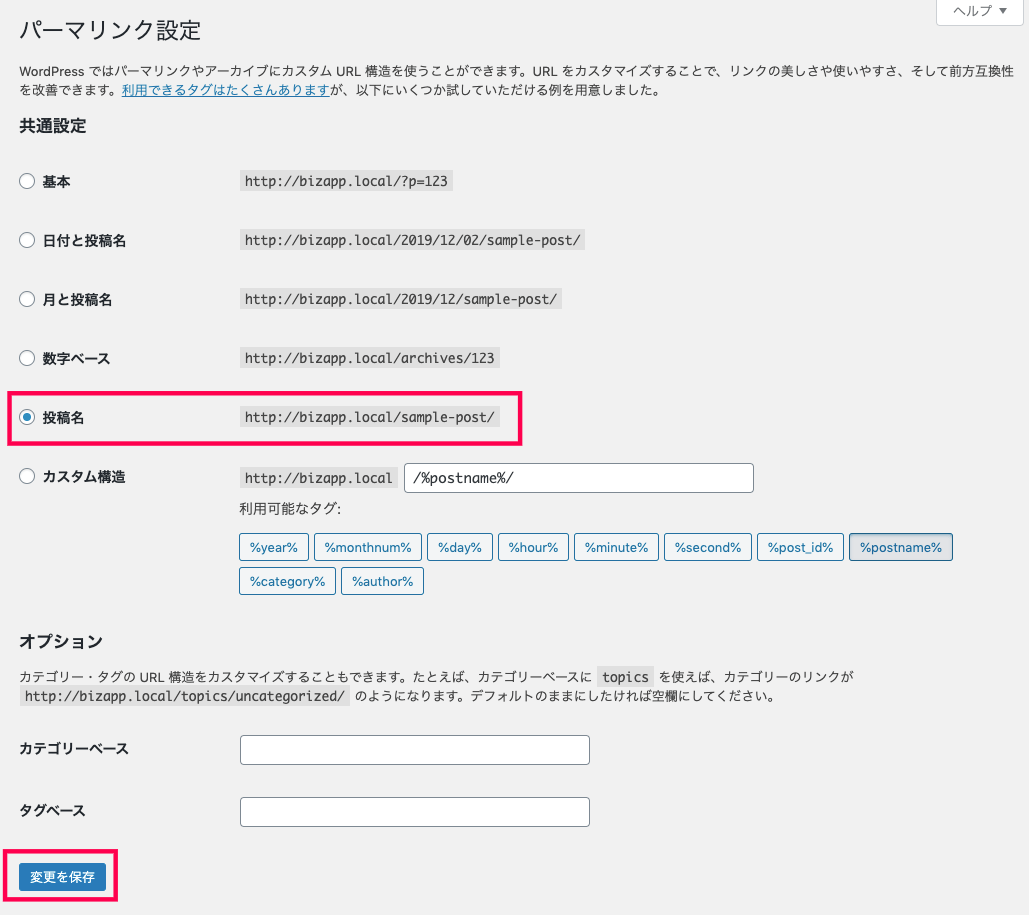Click the http://bizapp.local/sample-post/ example URL
This screenshot has height=915, width=1029.
click(x=369, y=417)
